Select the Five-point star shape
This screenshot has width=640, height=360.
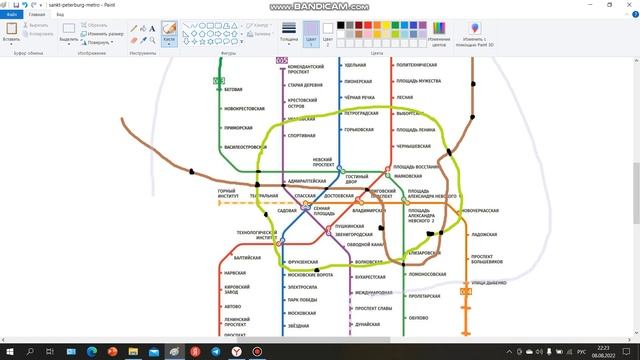pyautogui.click(x=202, y=42)
